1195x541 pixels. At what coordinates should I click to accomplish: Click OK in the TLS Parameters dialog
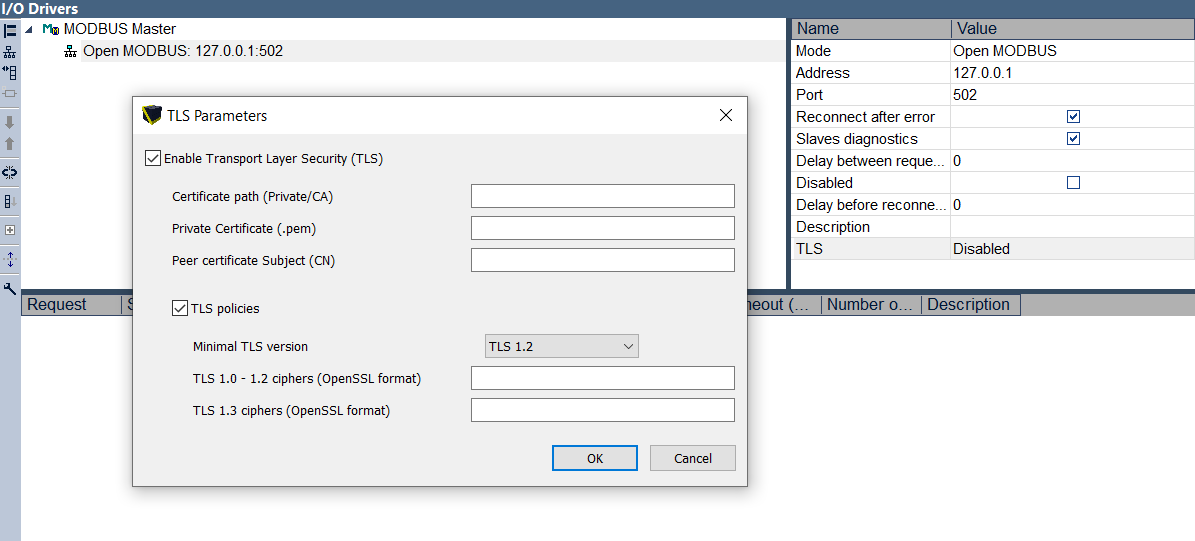click(x=595, y=458)
